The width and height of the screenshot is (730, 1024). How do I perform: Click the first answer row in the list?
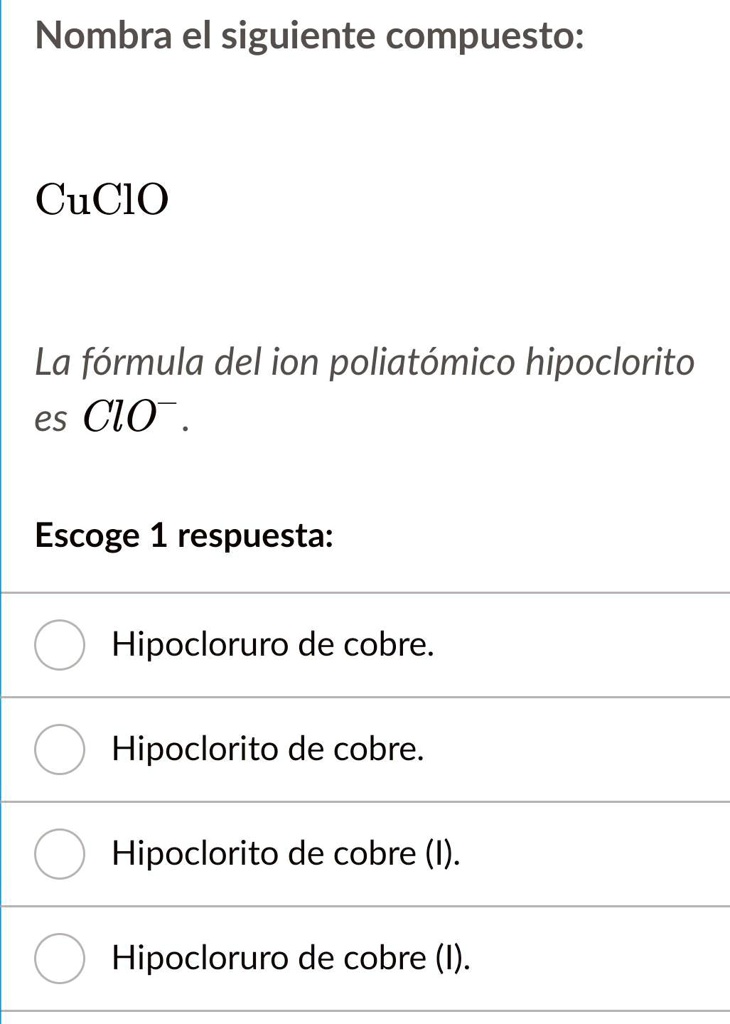(365, 645)
